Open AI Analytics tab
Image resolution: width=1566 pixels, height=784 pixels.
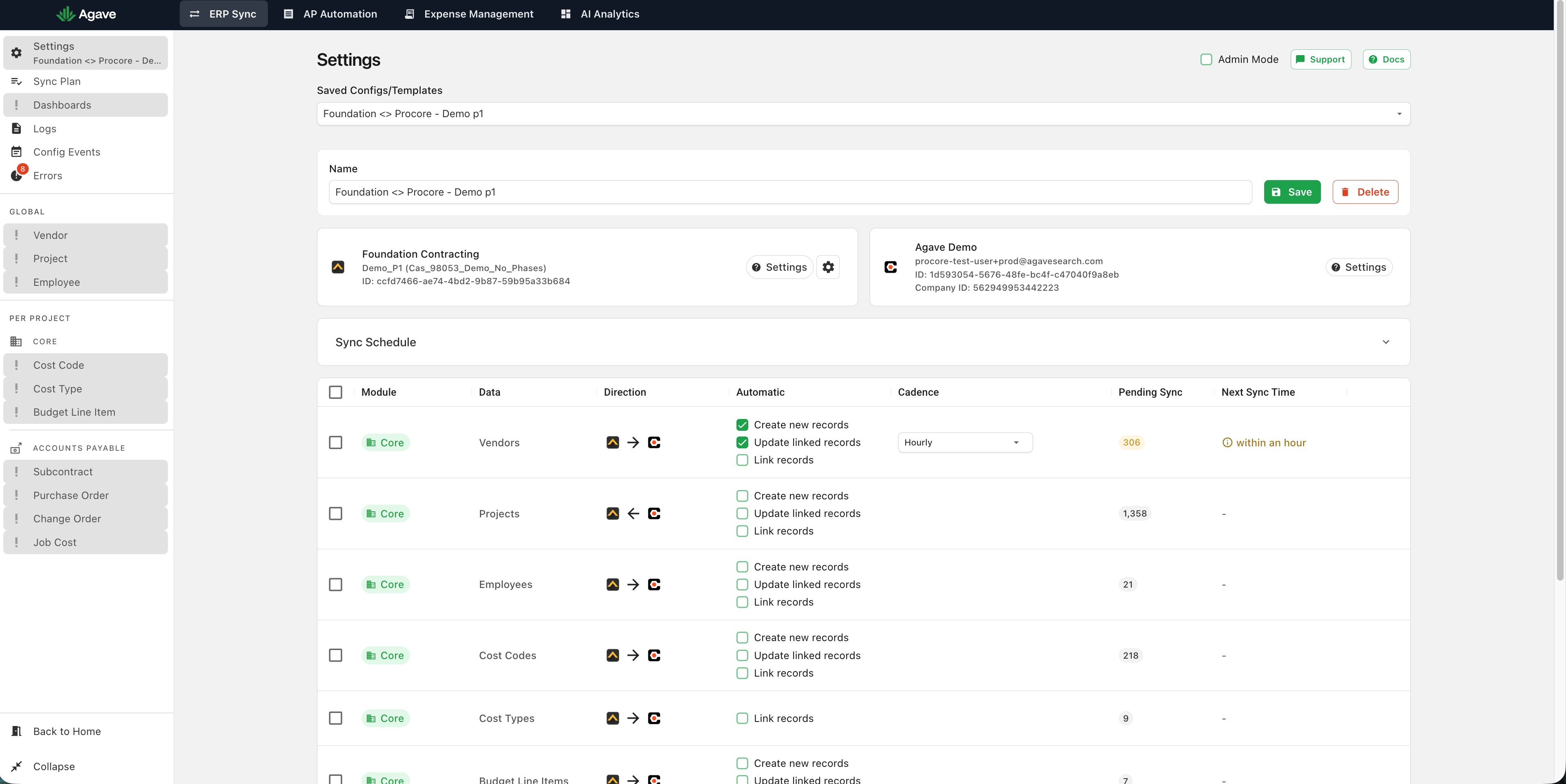(600, 14)
